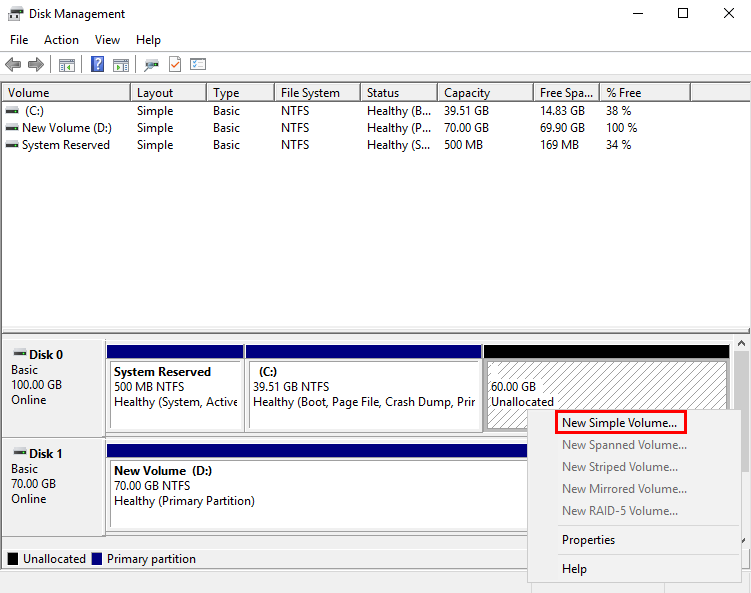Image resolution: width=751 pixels, height=593 pixels.
Task: Click the blue Help question-mark icon
Action: [97, 64]
